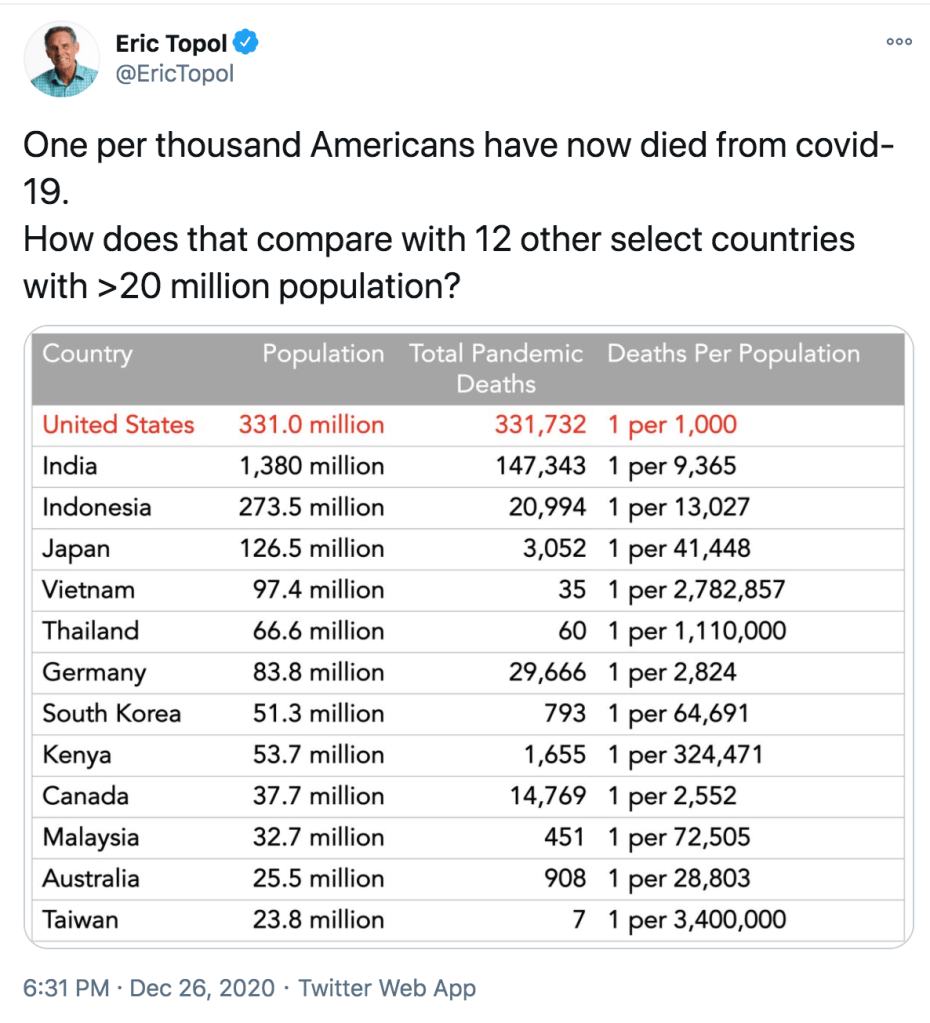Select Australia's 908 deaths figure

[565, 878]
